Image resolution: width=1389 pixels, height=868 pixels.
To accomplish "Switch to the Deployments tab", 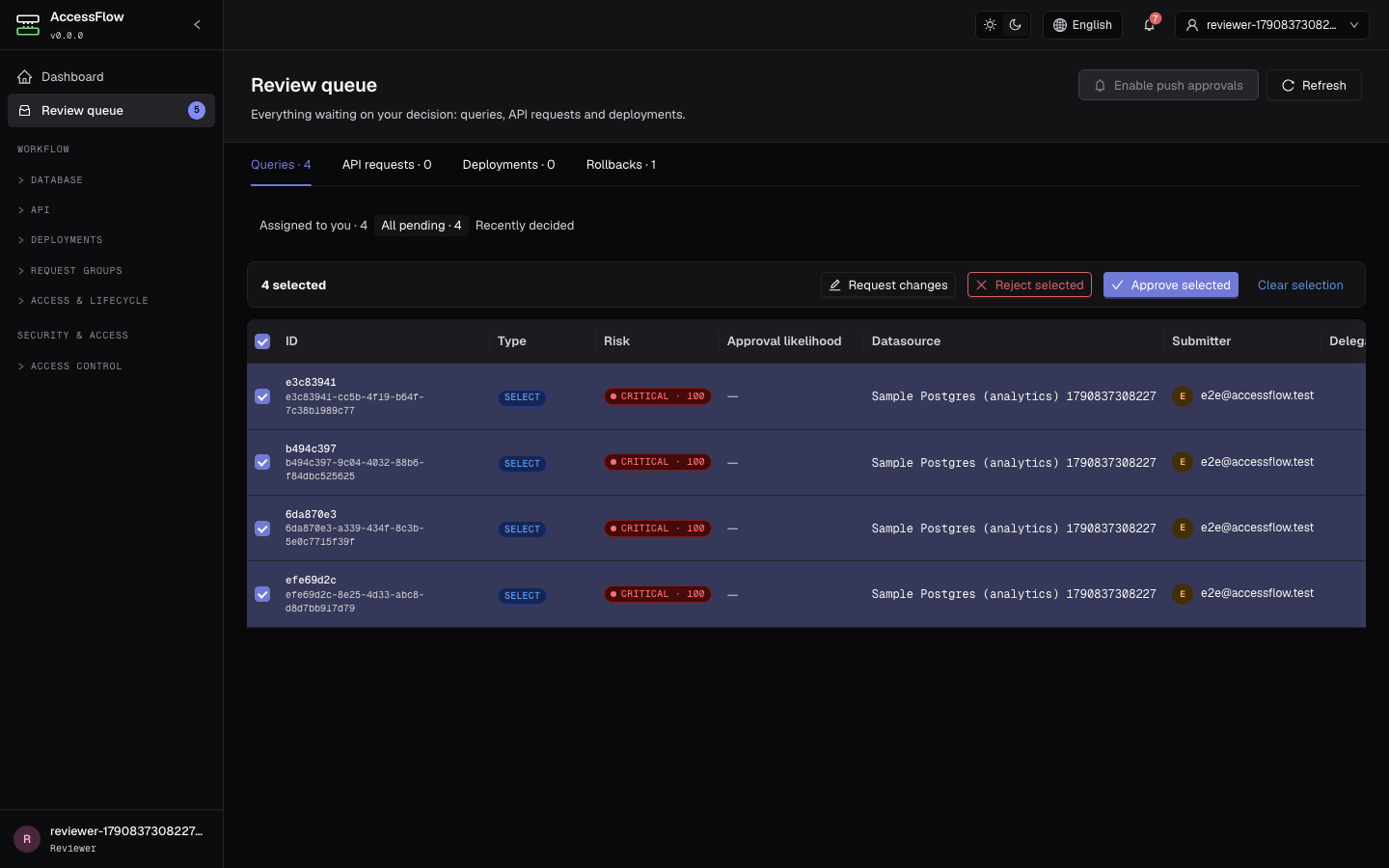I will coord(508,165).
